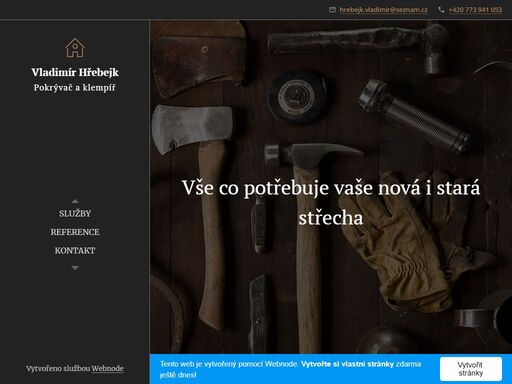512x384 pixels.
Task: Click the envelope email icon
Action: (332, 10)
